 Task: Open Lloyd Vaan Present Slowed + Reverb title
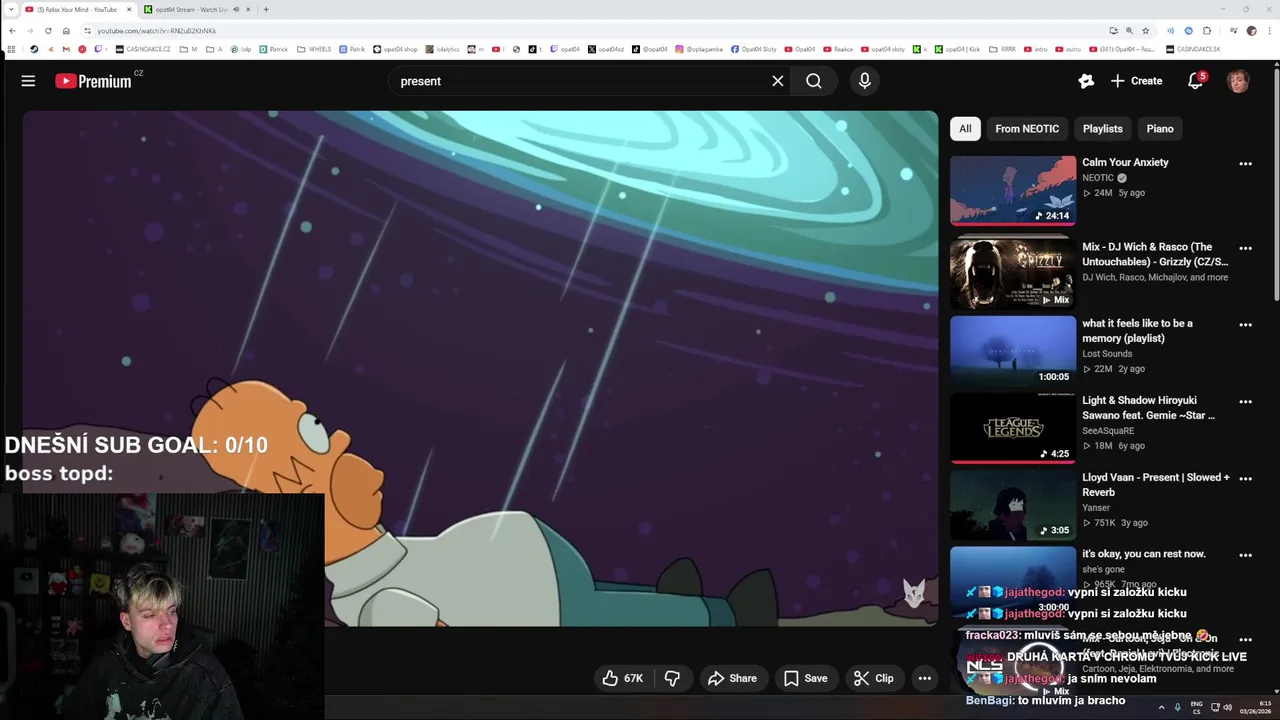click(1156, 485)
